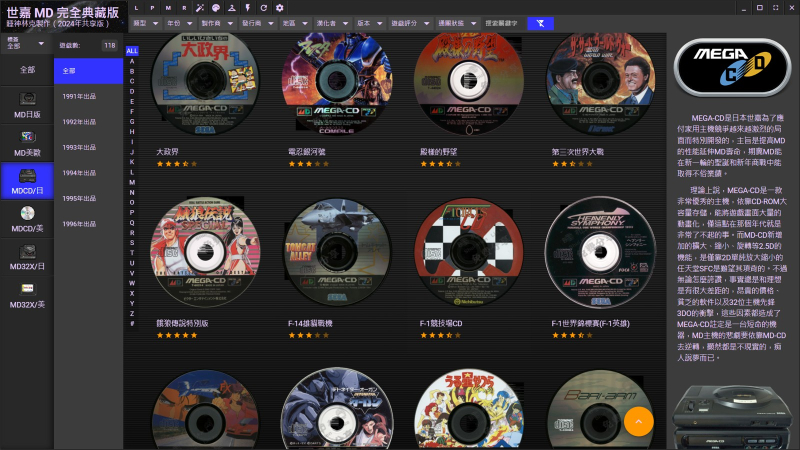Click star rating under 餓狼傳說特別版
800x450 pixels.
coord(177,335)
